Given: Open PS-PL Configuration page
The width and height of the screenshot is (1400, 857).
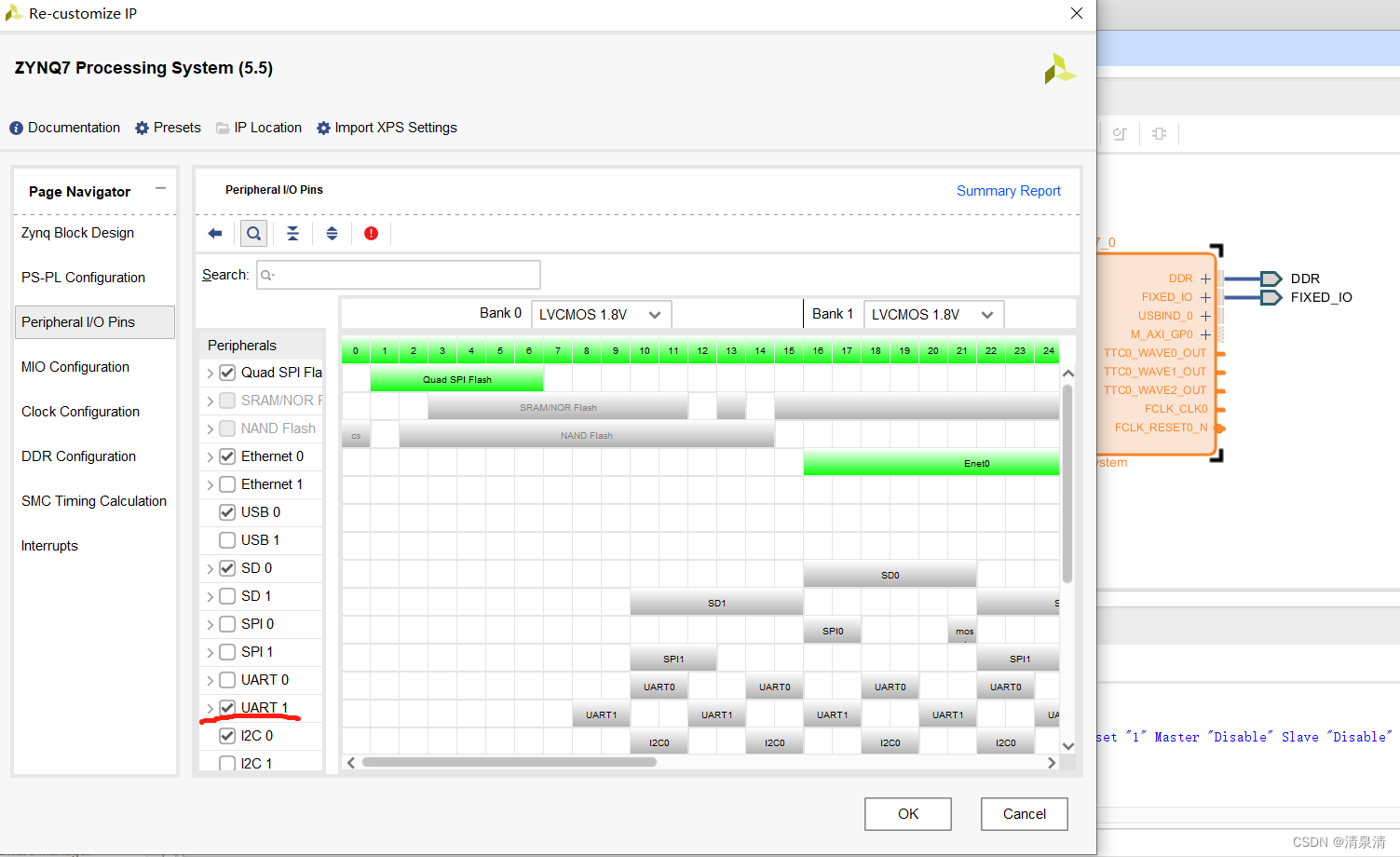Looking at the screenshot, I should 84,278.
